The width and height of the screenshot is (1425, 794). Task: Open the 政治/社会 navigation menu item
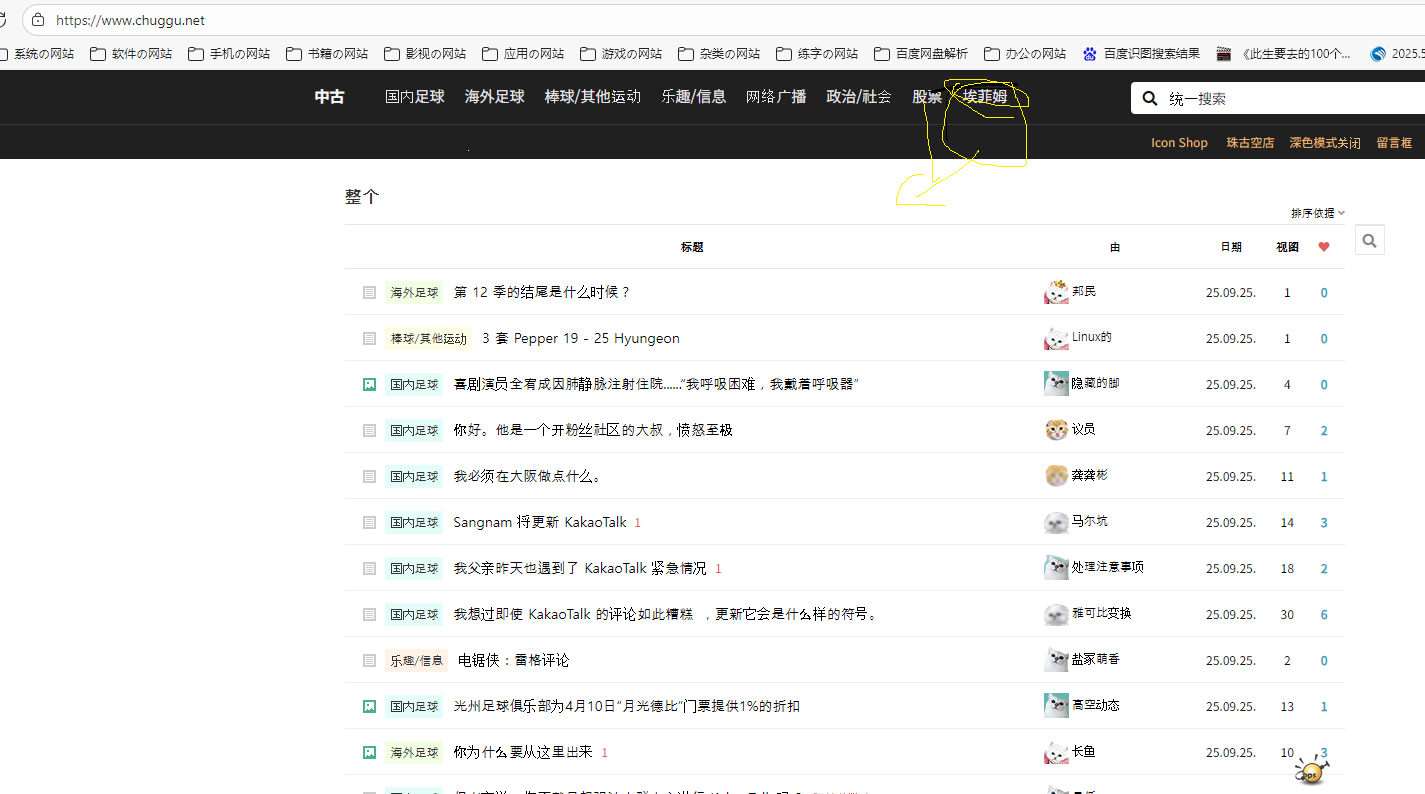click(x=858, y=97)
